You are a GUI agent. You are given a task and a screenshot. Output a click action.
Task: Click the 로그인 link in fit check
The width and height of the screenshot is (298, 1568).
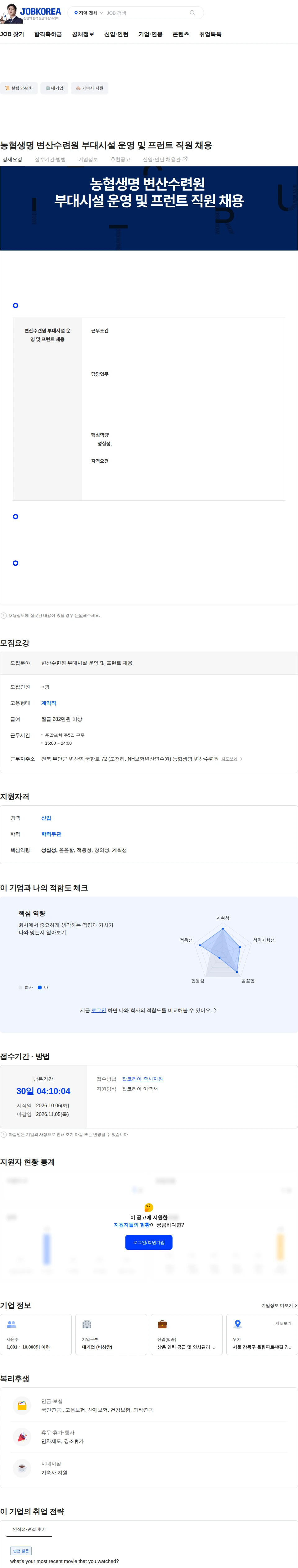point(98,1010)
